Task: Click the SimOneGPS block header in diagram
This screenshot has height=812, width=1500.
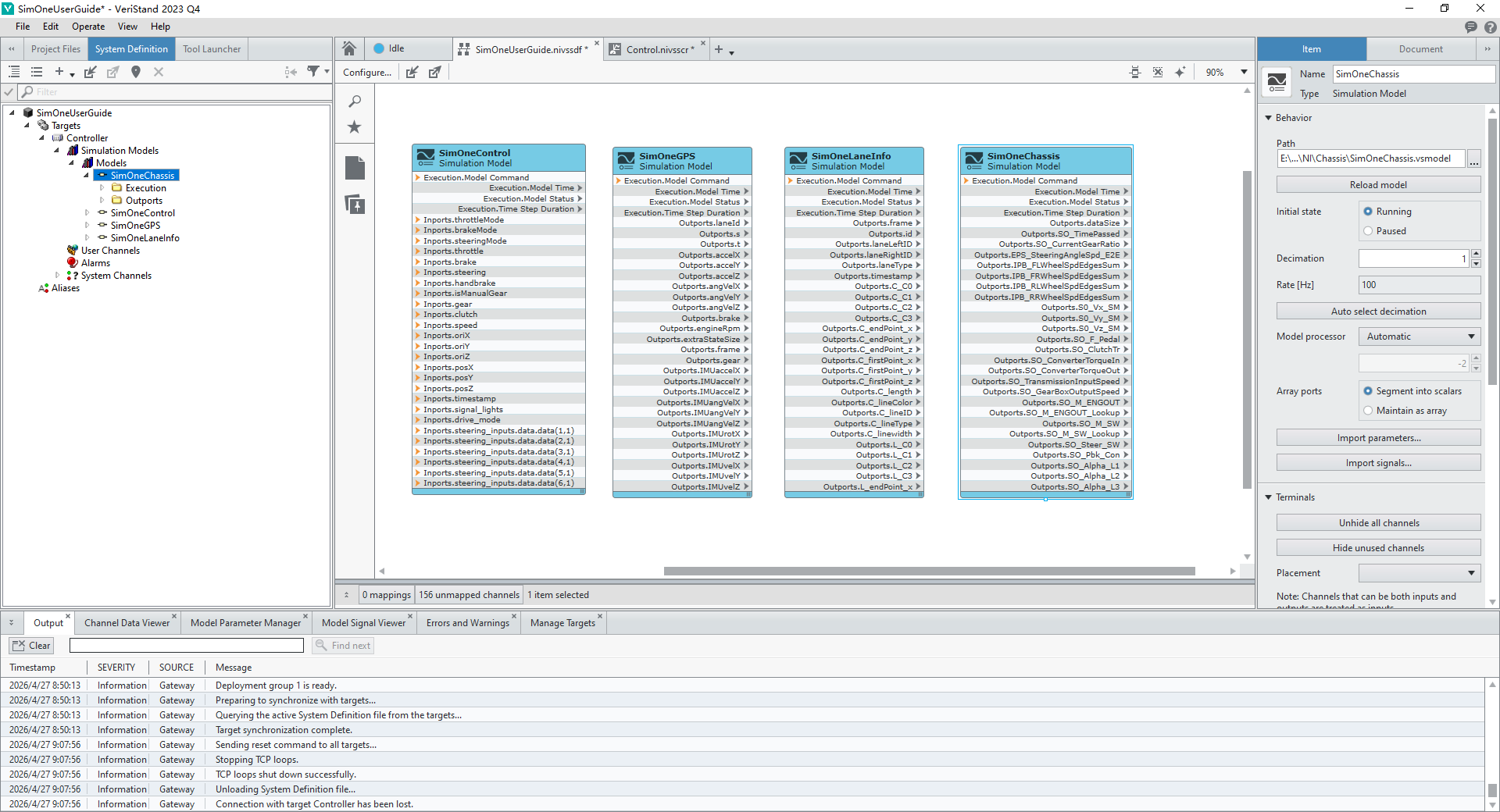Action: pyautogui.click(x=682, y=161)
